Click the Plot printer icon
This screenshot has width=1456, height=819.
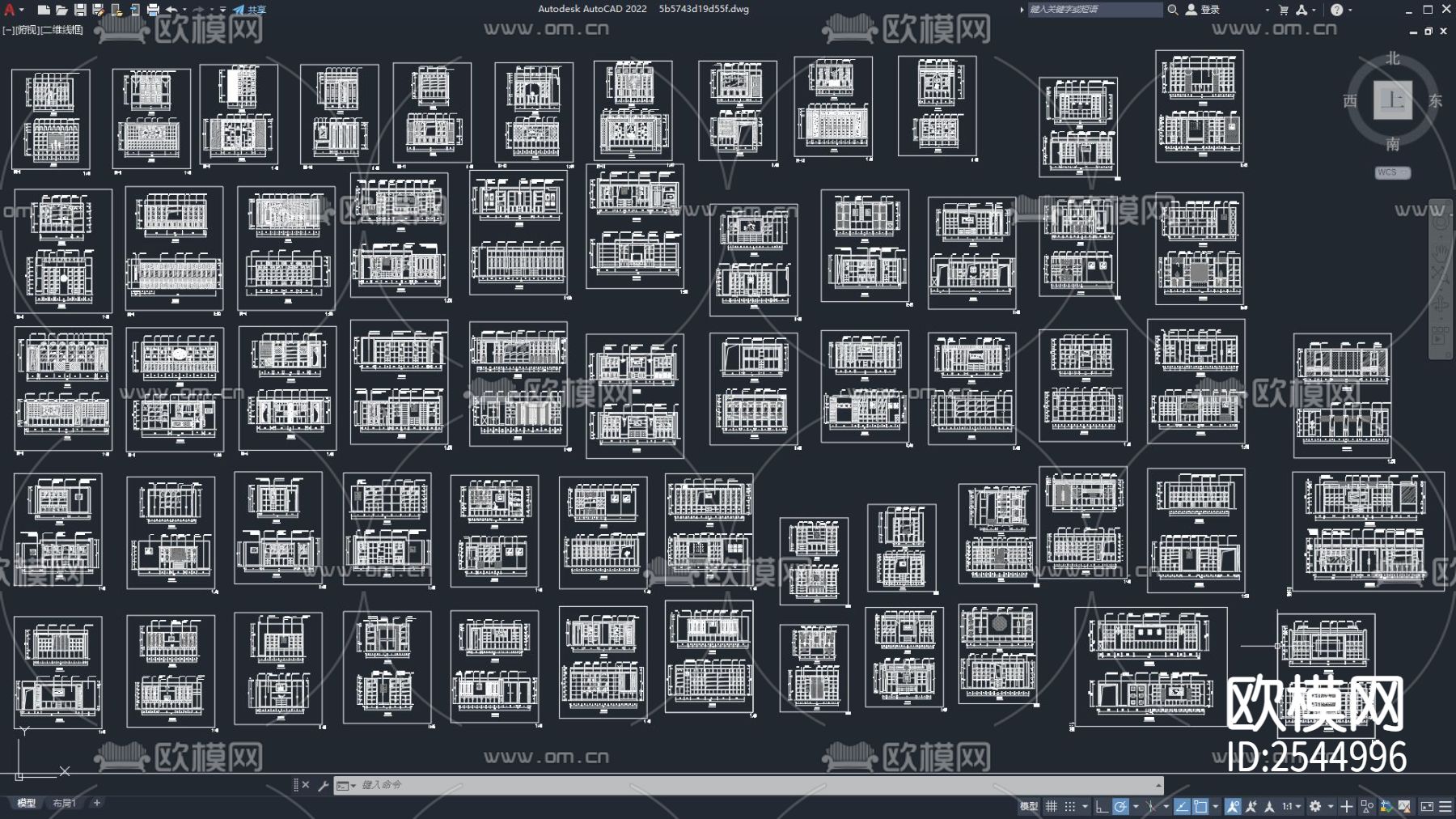click(153, 10)
